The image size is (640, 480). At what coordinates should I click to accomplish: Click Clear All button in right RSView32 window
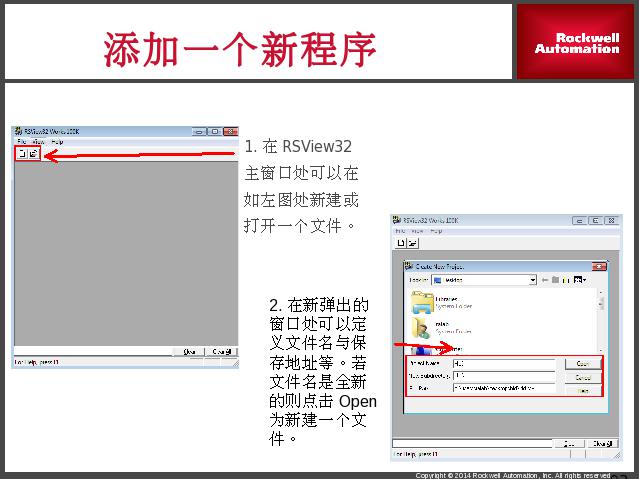tap(602, 444)
